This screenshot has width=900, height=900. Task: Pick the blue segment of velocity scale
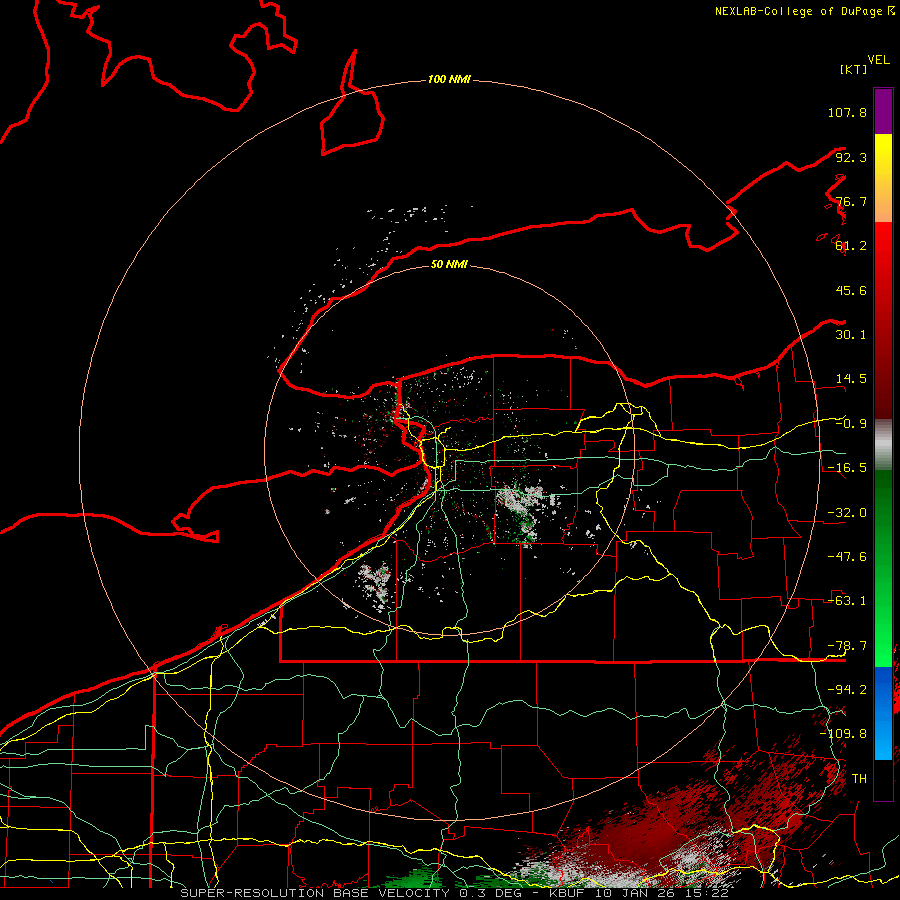click(883, 713)
